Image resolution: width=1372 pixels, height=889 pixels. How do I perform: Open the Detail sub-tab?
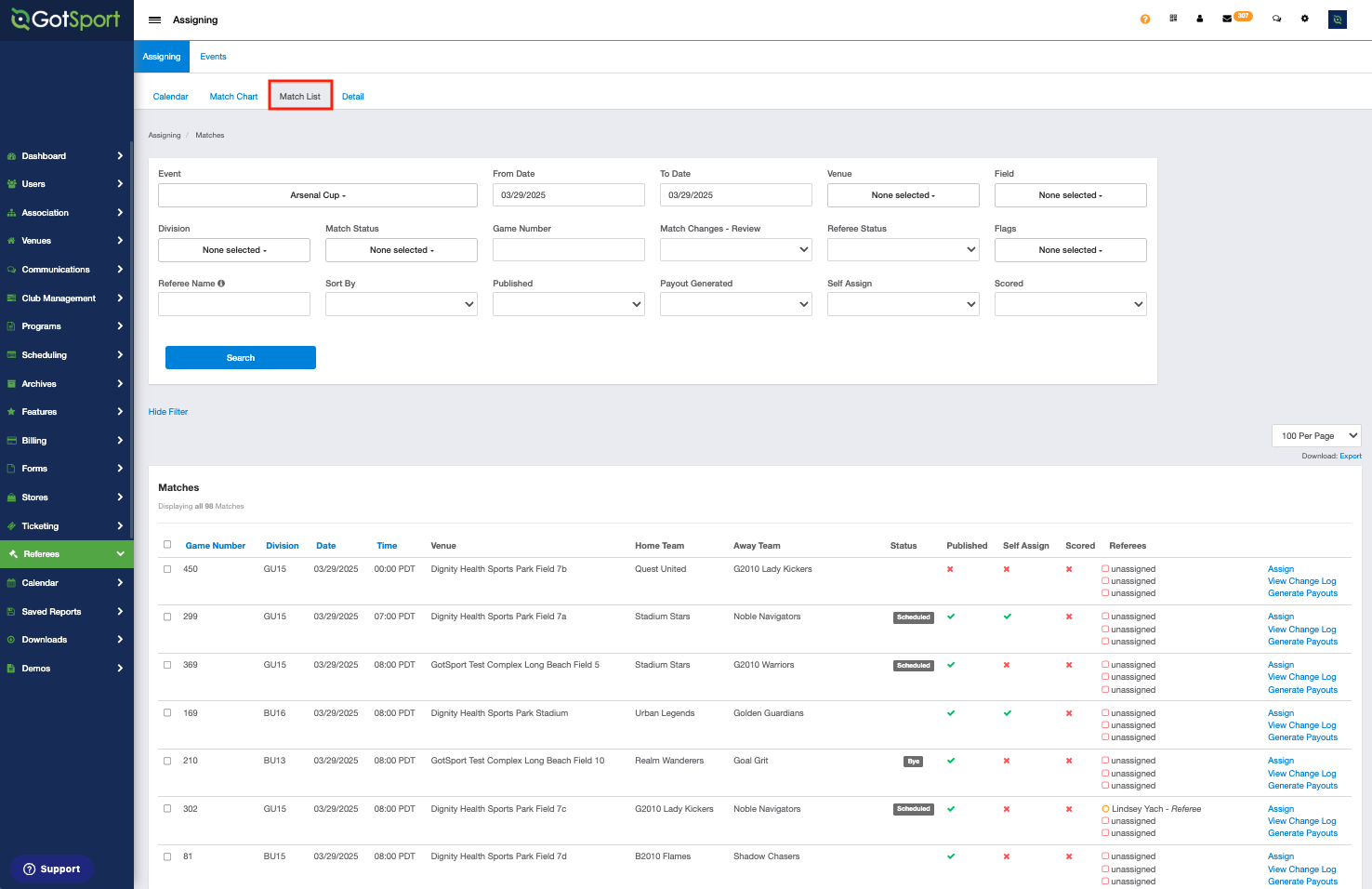[x=352, y=97]
